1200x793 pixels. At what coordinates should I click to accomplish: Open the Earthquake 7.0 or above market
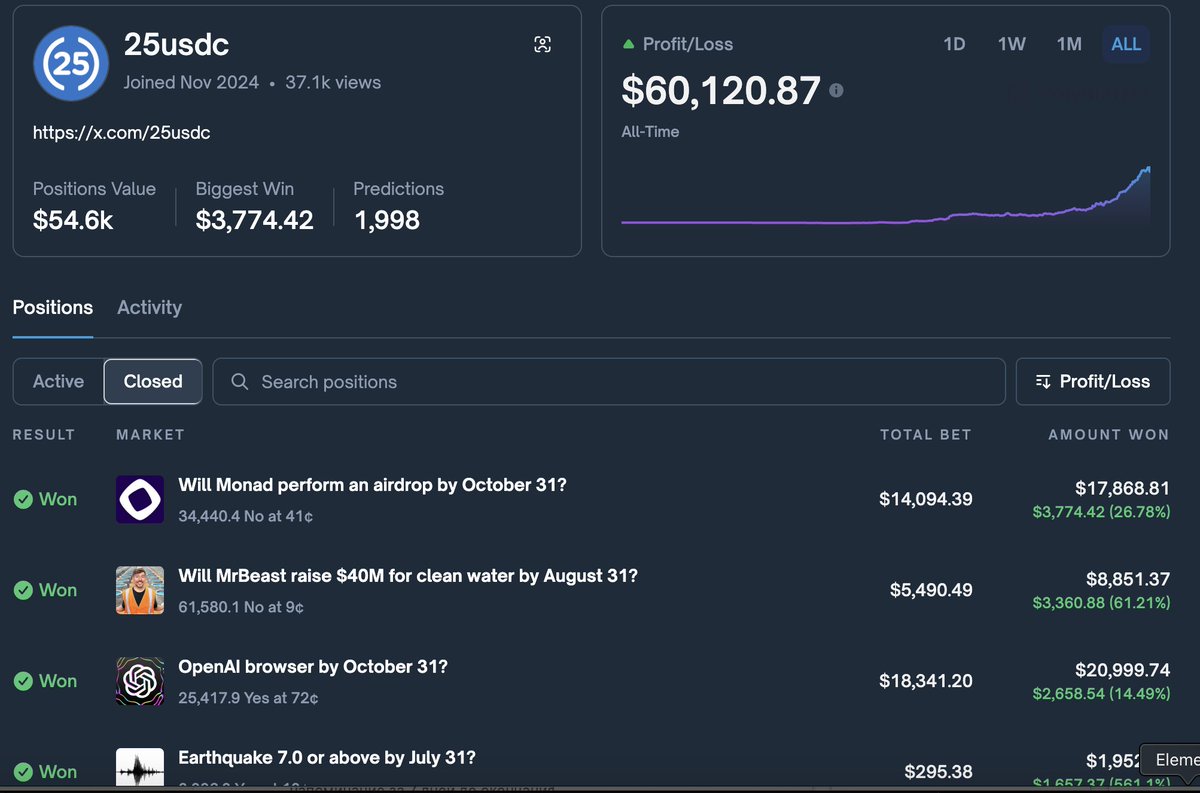(x=327, y=758)
